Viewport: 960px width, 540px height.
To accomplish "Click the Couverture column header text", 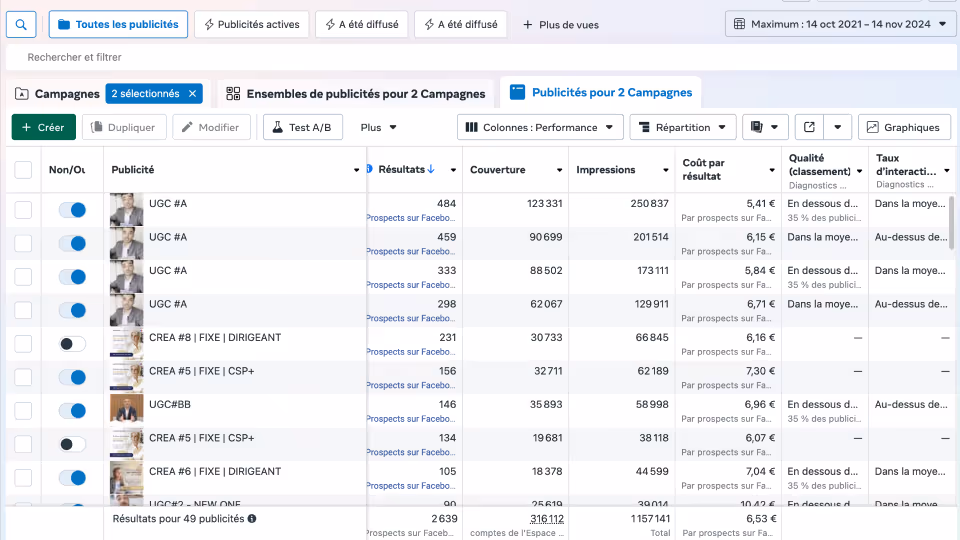I will pos(498,170).
